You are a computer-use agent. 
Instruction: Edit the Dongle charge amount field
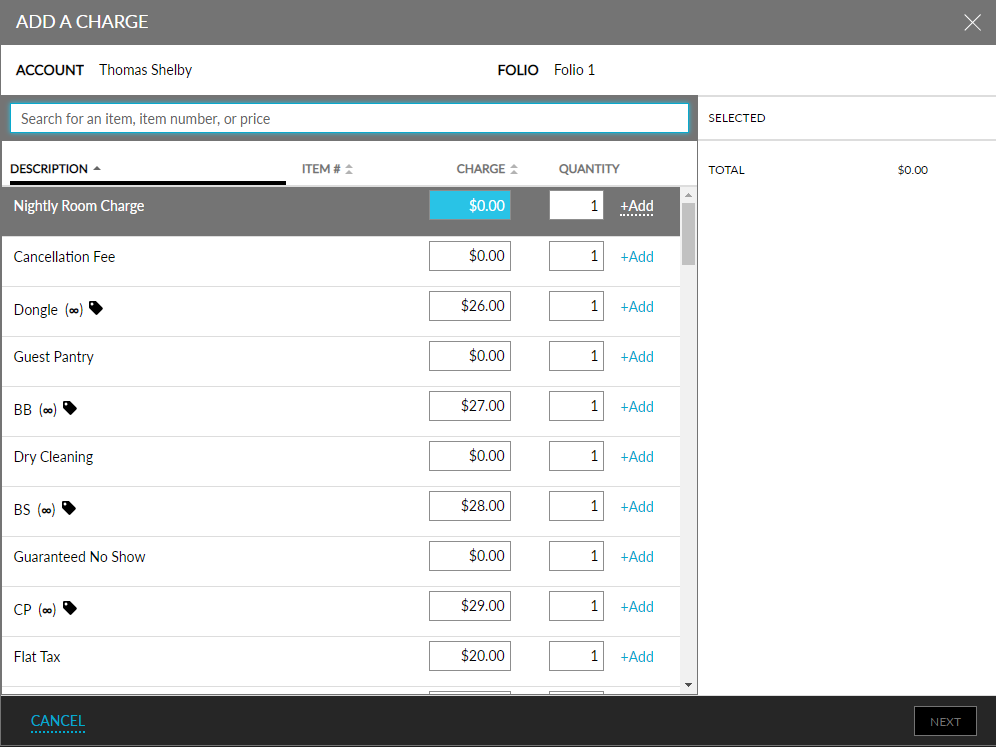point(470,306)
